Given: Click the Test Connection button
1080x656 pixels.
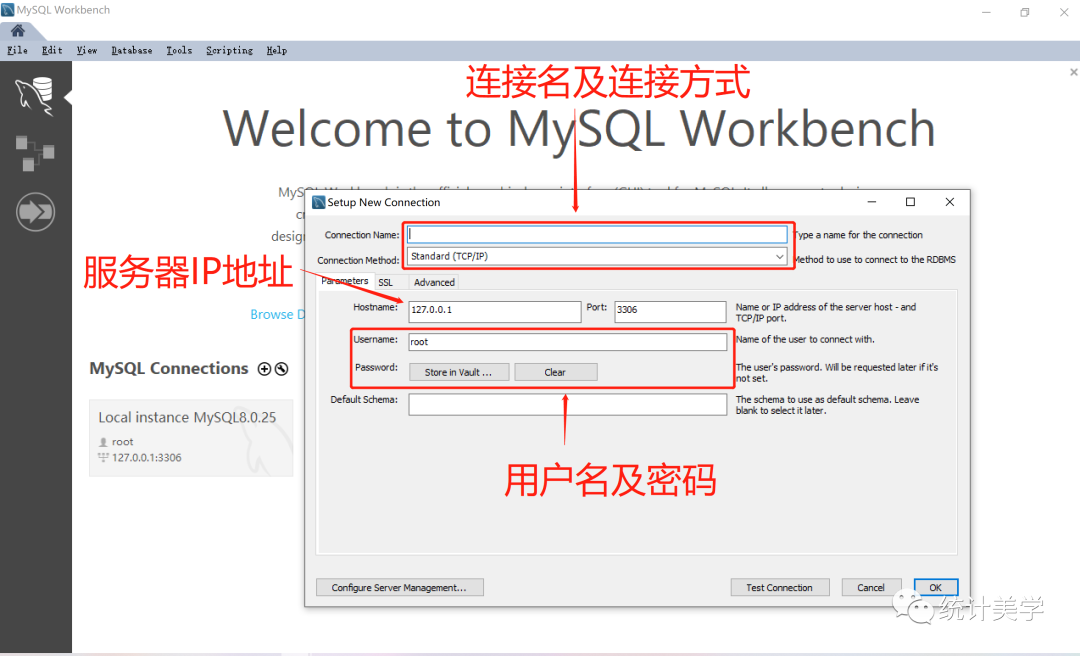Looking at the screenshot, I should (780, 587).
